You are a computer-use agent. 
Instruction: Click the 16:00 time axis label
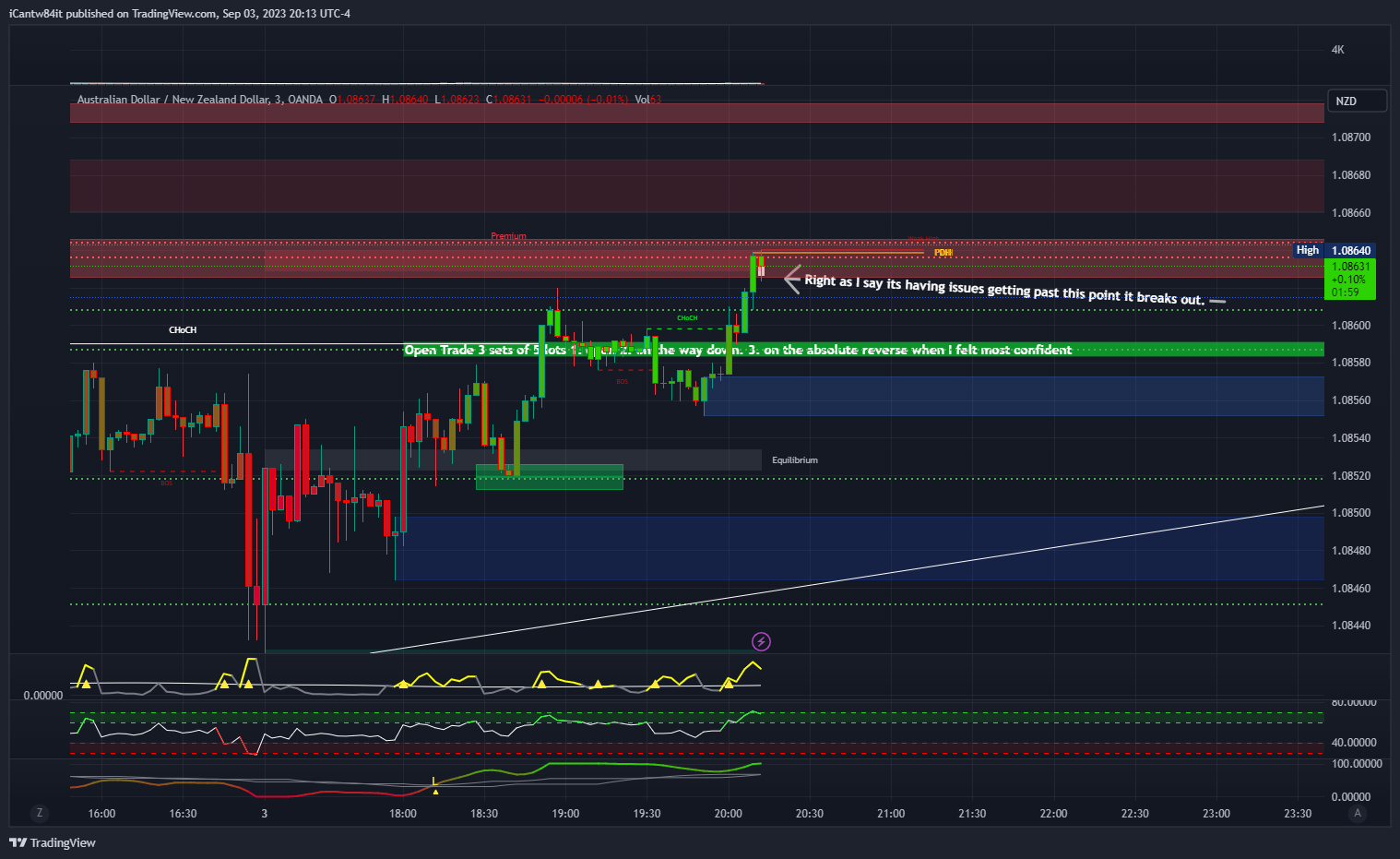pos(101,814)
